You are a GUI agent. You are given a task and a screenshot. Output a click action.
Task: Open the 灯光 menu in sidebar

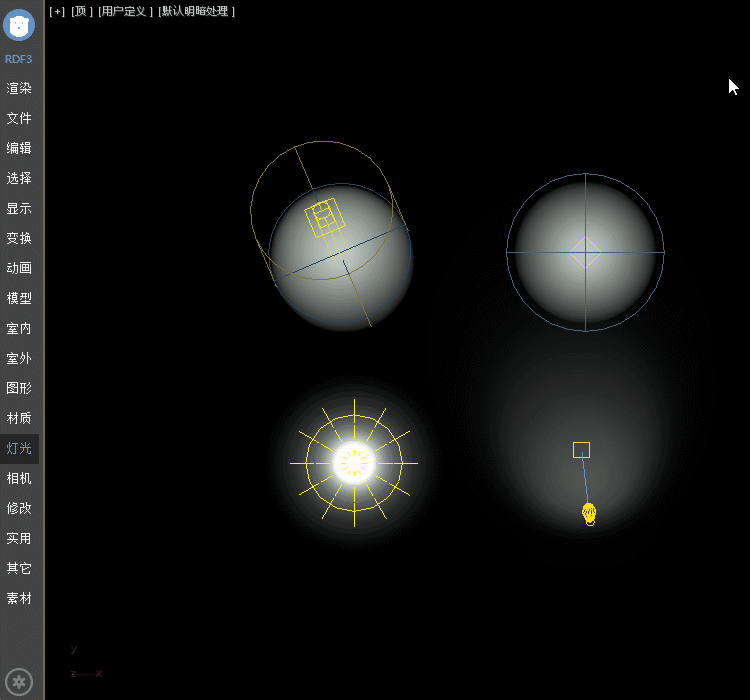[x=19, y=448]
